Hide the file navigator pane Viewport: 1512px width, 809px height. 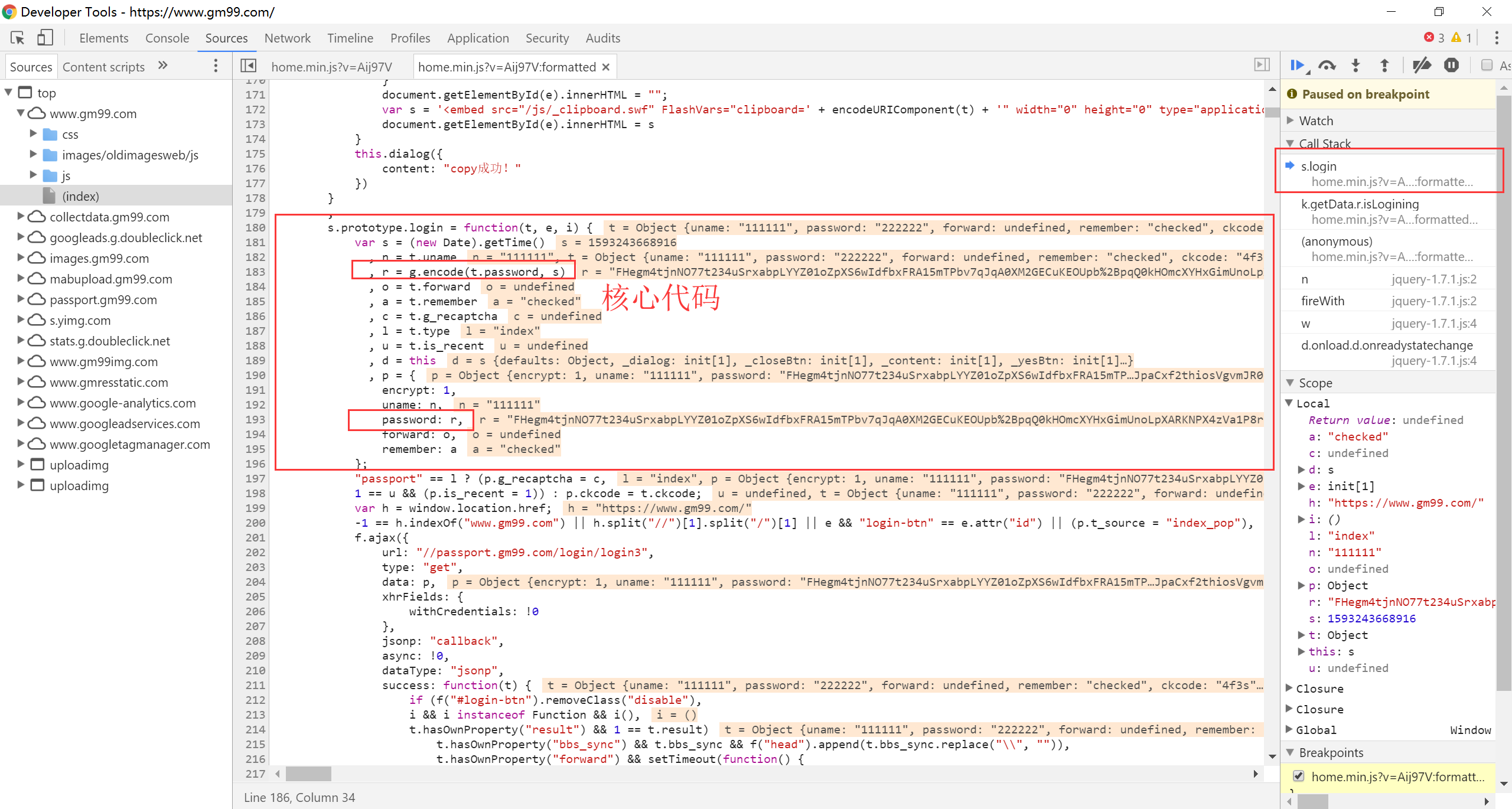[x=248, y=66]
